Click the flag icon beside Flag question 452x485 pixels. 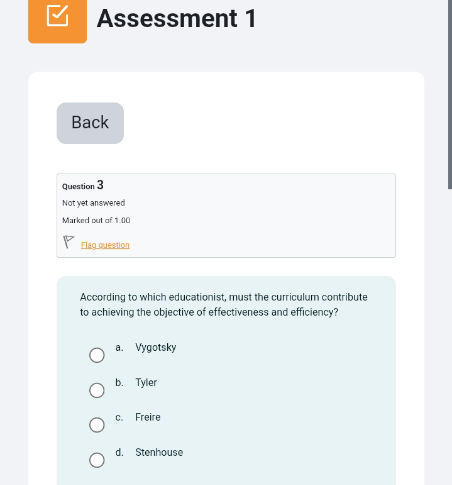[68, 242]
